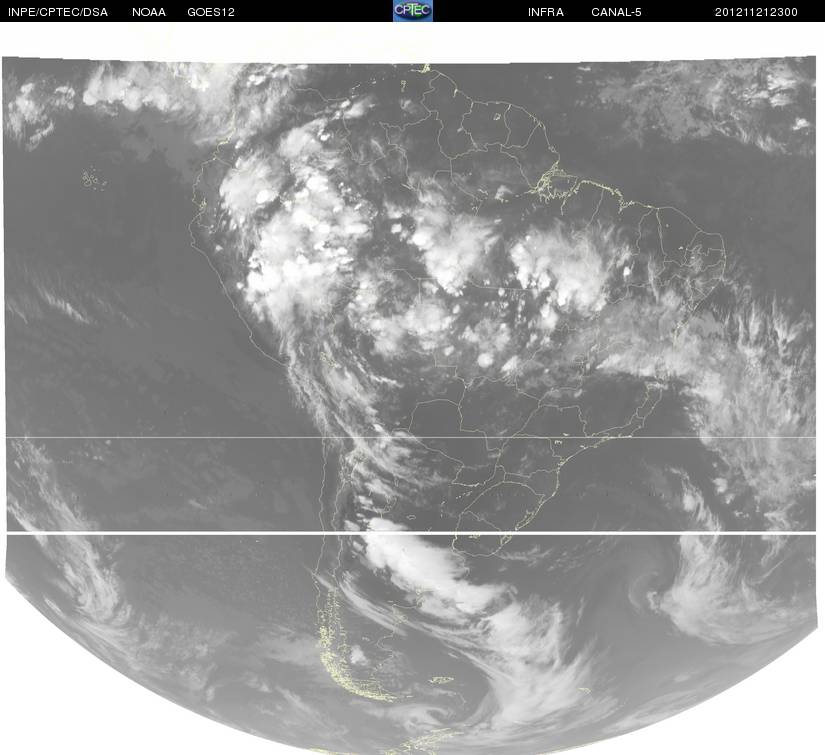Click the CANAL-5 label
The width and height of the screenshot is (825, 755).
point(616,12)
